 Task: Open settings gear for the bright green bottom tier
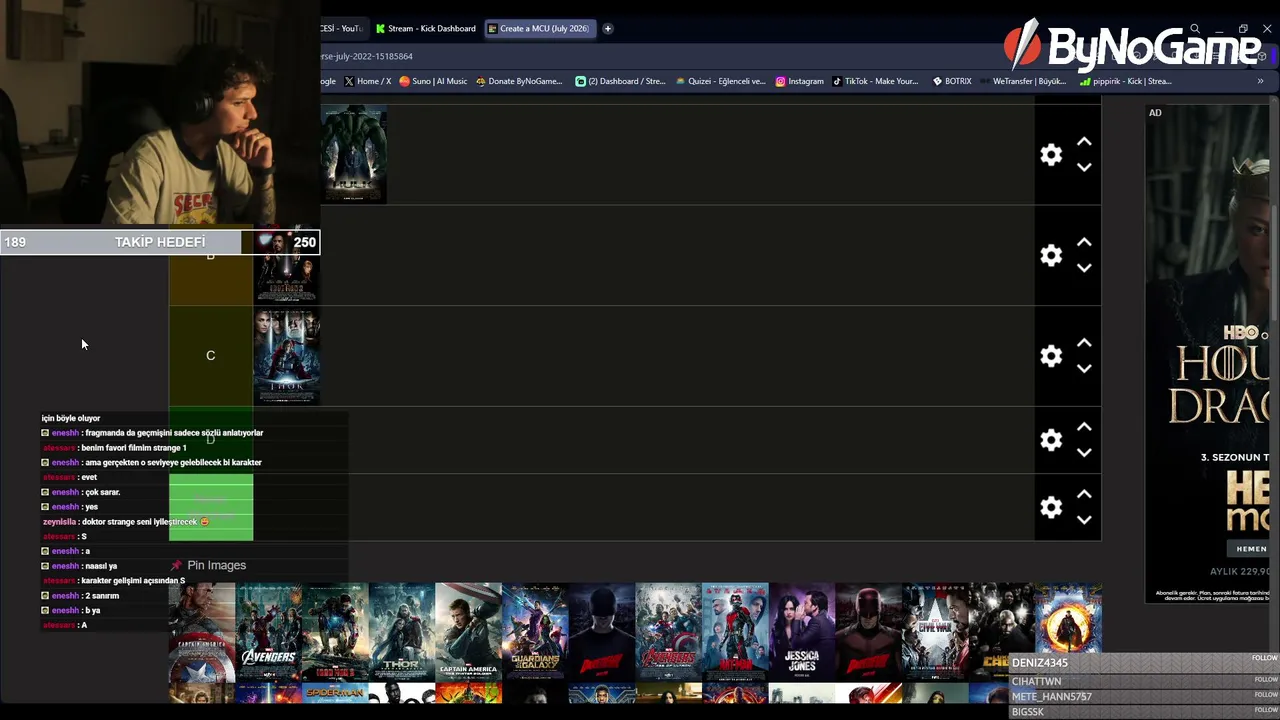pyautogui.click(x=1051, y=507)
